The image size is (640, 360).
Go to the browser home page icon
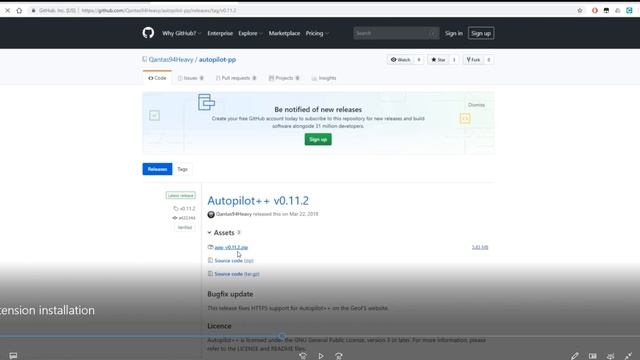(19, 11)
